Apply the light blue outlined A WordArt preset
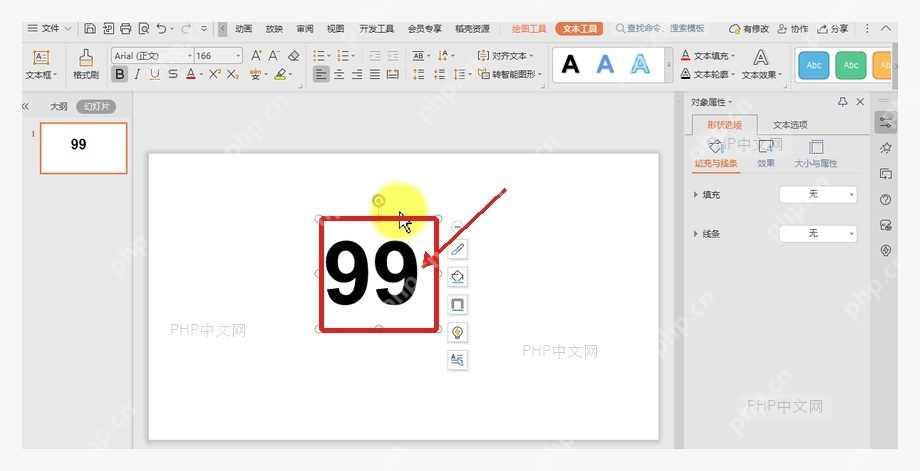This screenshot has width=920, height=471. tap(640, 65)
